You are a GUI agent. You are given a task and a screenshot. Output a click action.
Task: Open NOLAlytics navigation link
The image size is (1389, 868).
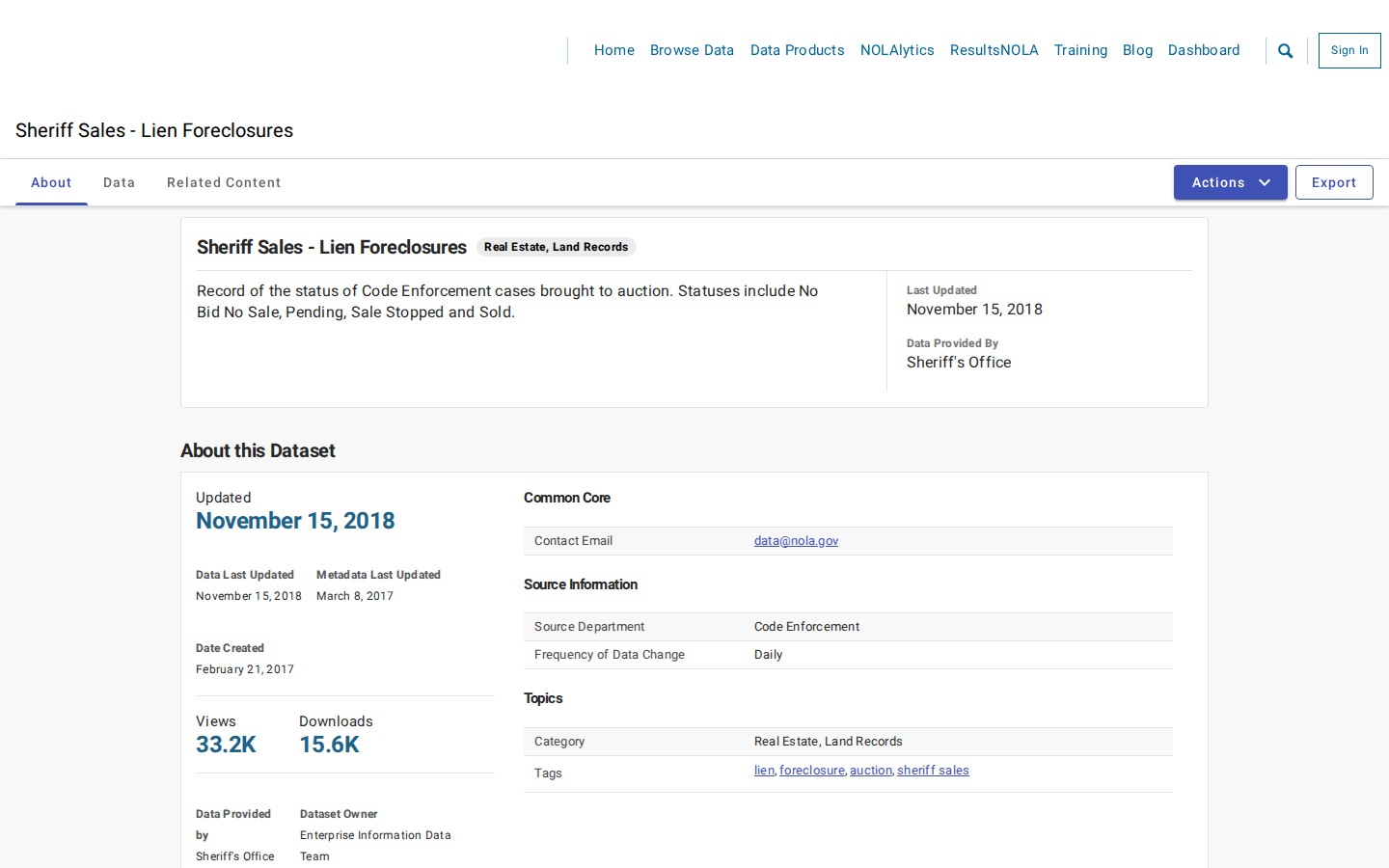897,50
